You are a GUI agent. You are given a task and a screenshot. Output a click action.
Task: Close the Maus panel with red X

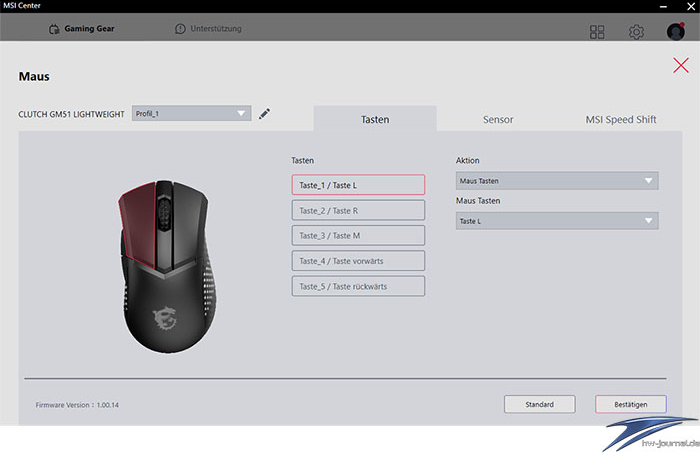[681, 65]
